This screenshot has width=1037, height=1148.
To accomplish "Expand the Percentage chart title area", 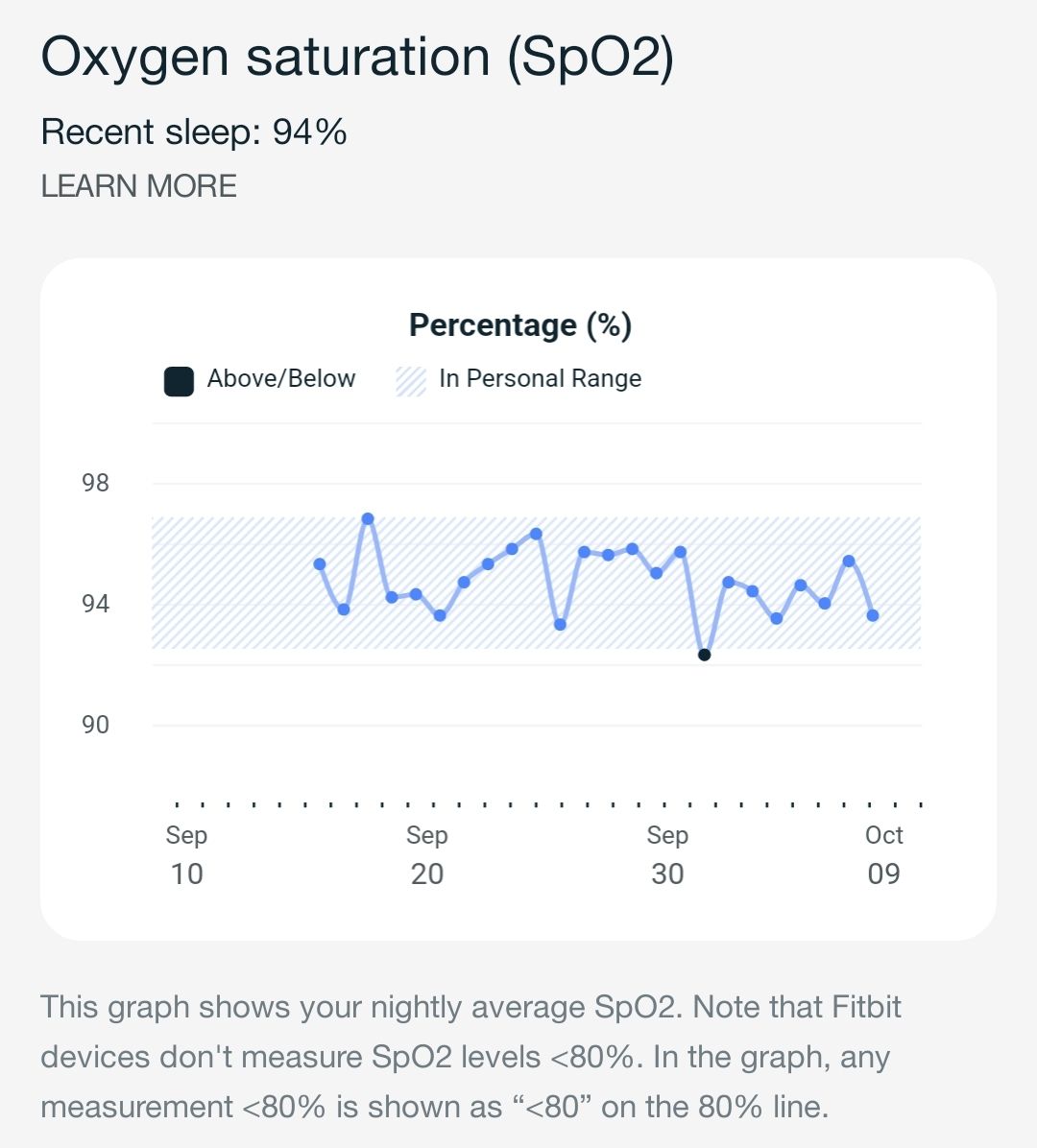I will [518, 324].
